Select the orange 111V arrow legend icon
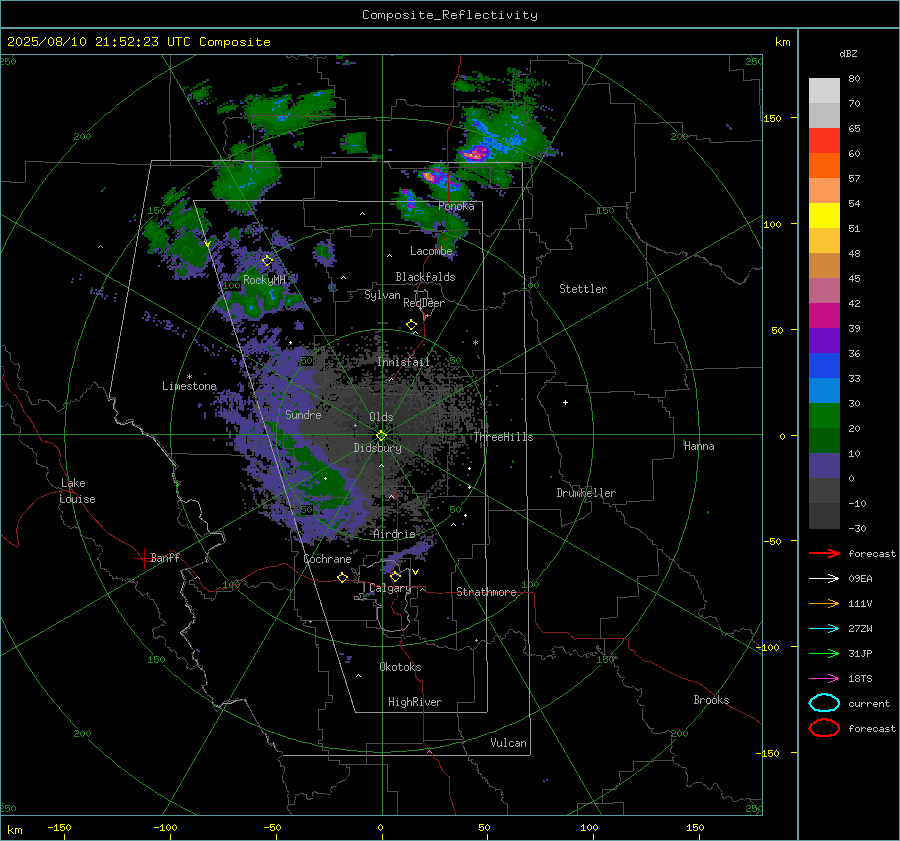 (x=824, y=603)
